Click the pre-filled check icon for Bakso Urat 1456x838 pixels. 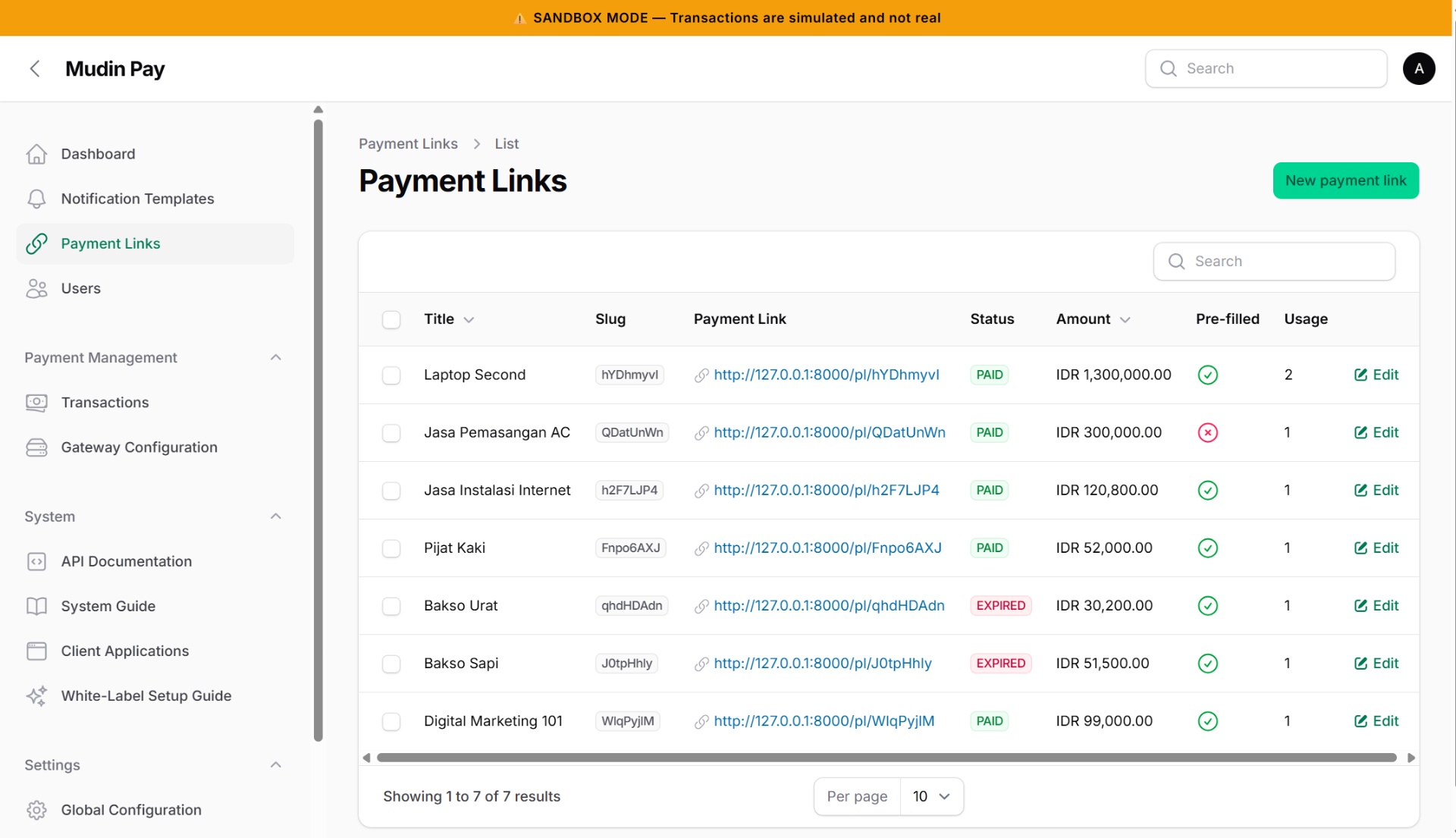click(x=1207, y=605)
